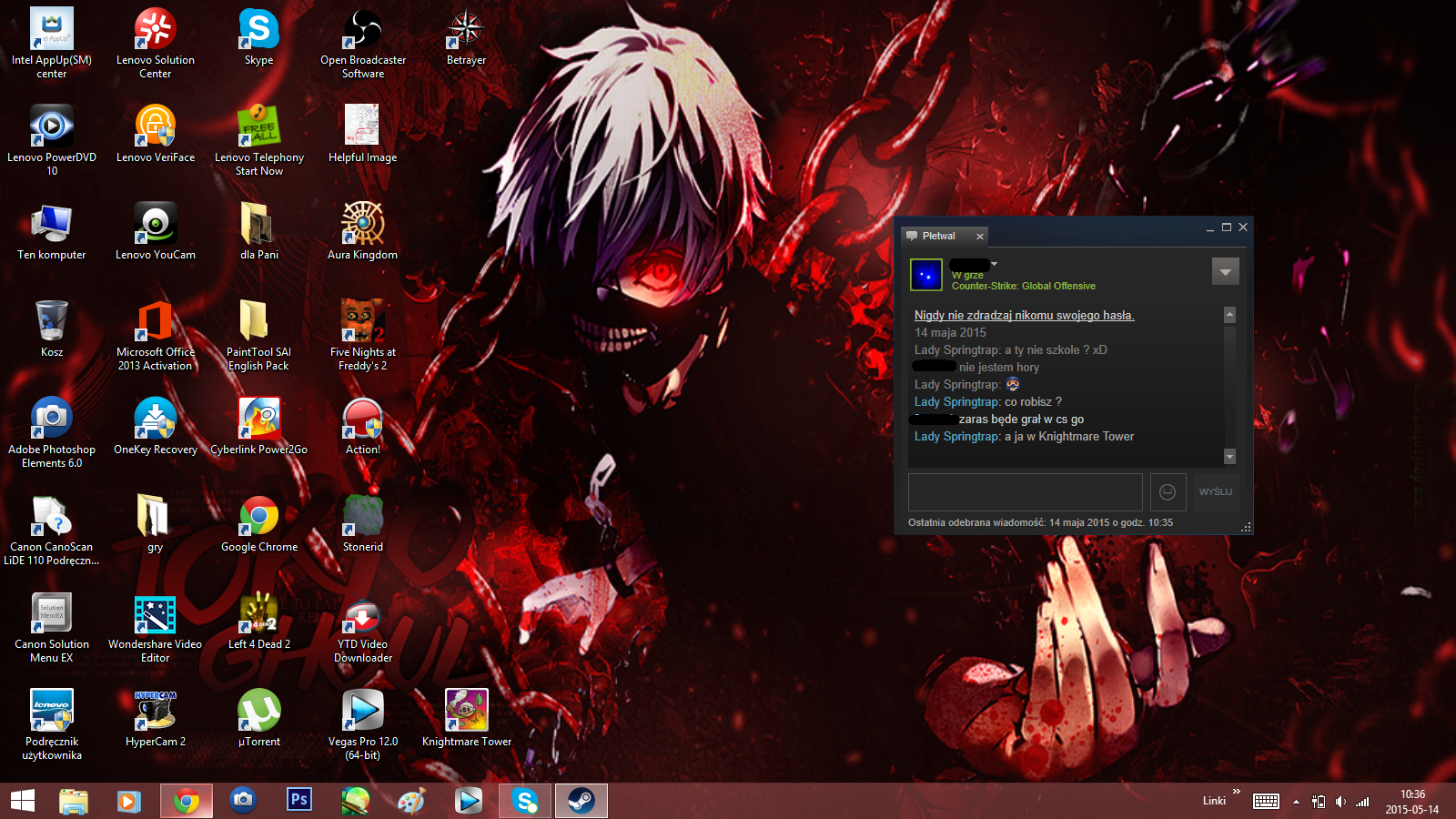This screenshot has width=1456, height=819.
Task: Open the chat options dropdown arrow
Action: pos(1226,271)
